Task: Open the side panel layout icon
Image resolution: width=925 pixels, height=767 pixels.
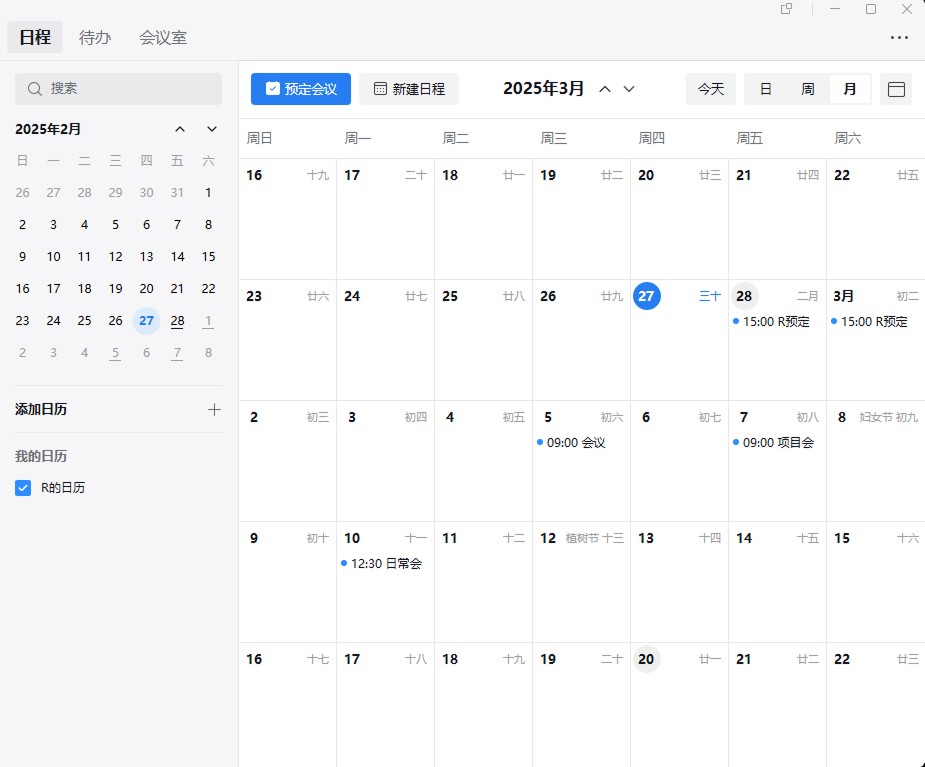Action: pyautogui.click(x=896, y=89)
